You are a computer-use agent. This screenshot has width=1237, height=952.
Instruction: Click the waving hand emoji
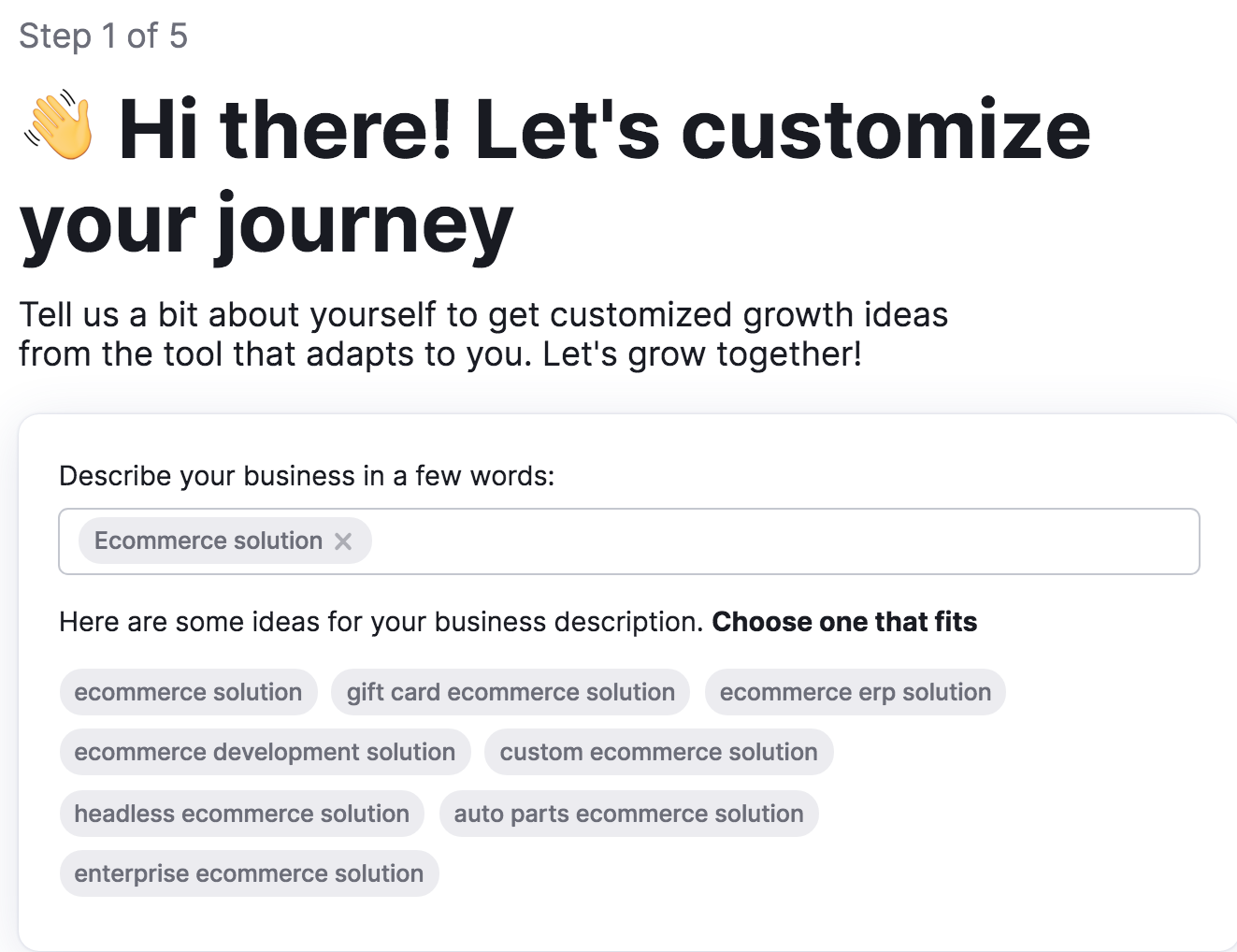[60, 125]
